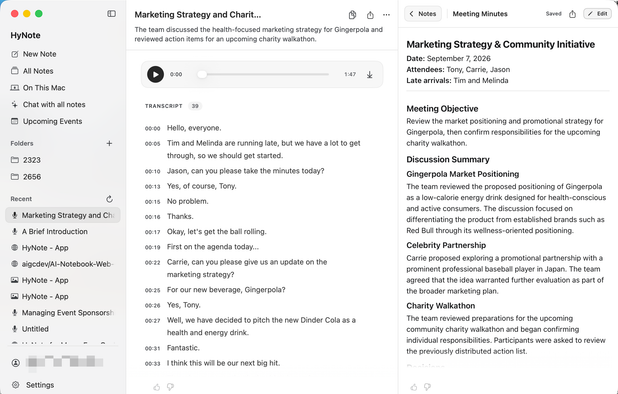Image resolution: width=618 pixels, height=394 pixels.
Task: Add a new folder with plus icon
Action: point(109,143)
